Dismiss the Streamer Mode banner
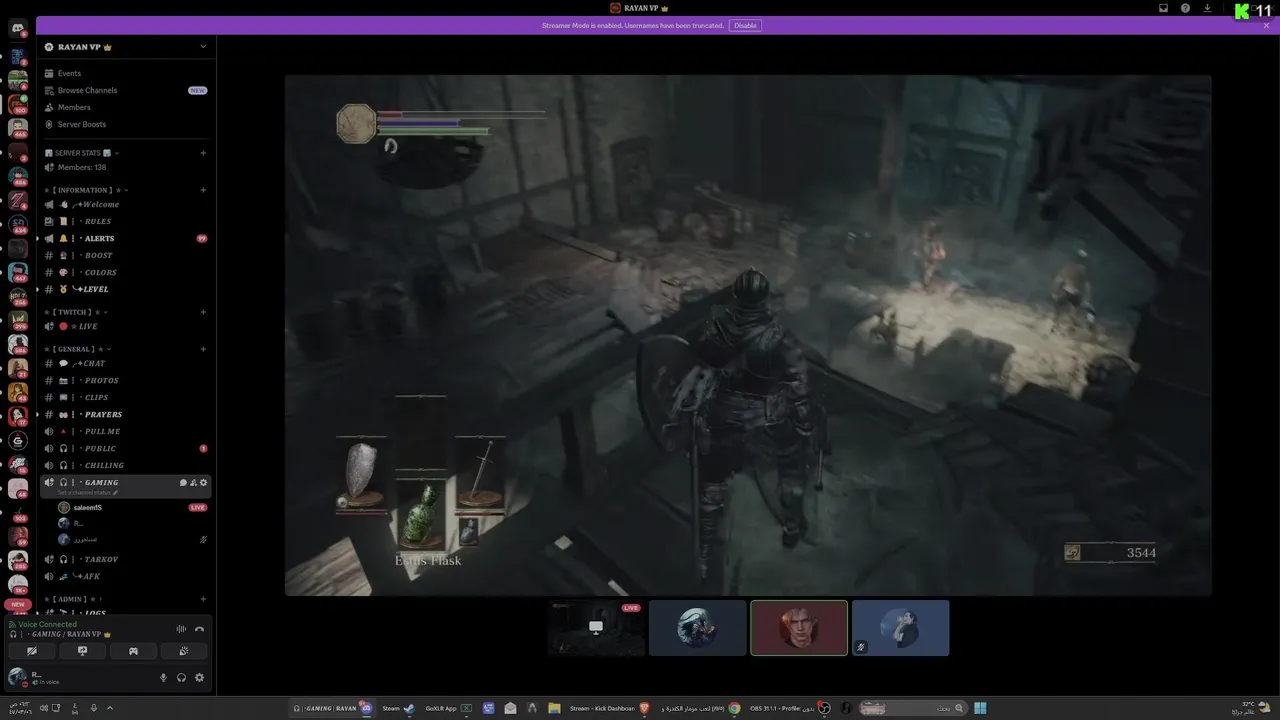Viewport: 1280px width, 720px height. [x=1266, y=25]
